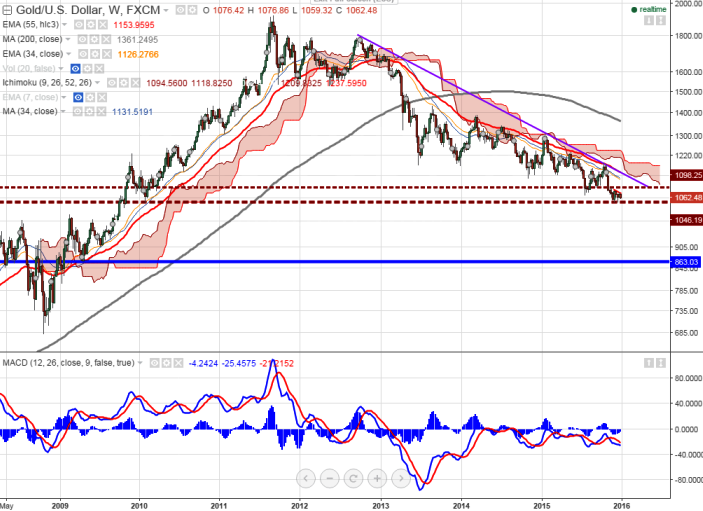
Task: Open Vol (20, false) dropdown arrow
Action: tap(61, 69)
